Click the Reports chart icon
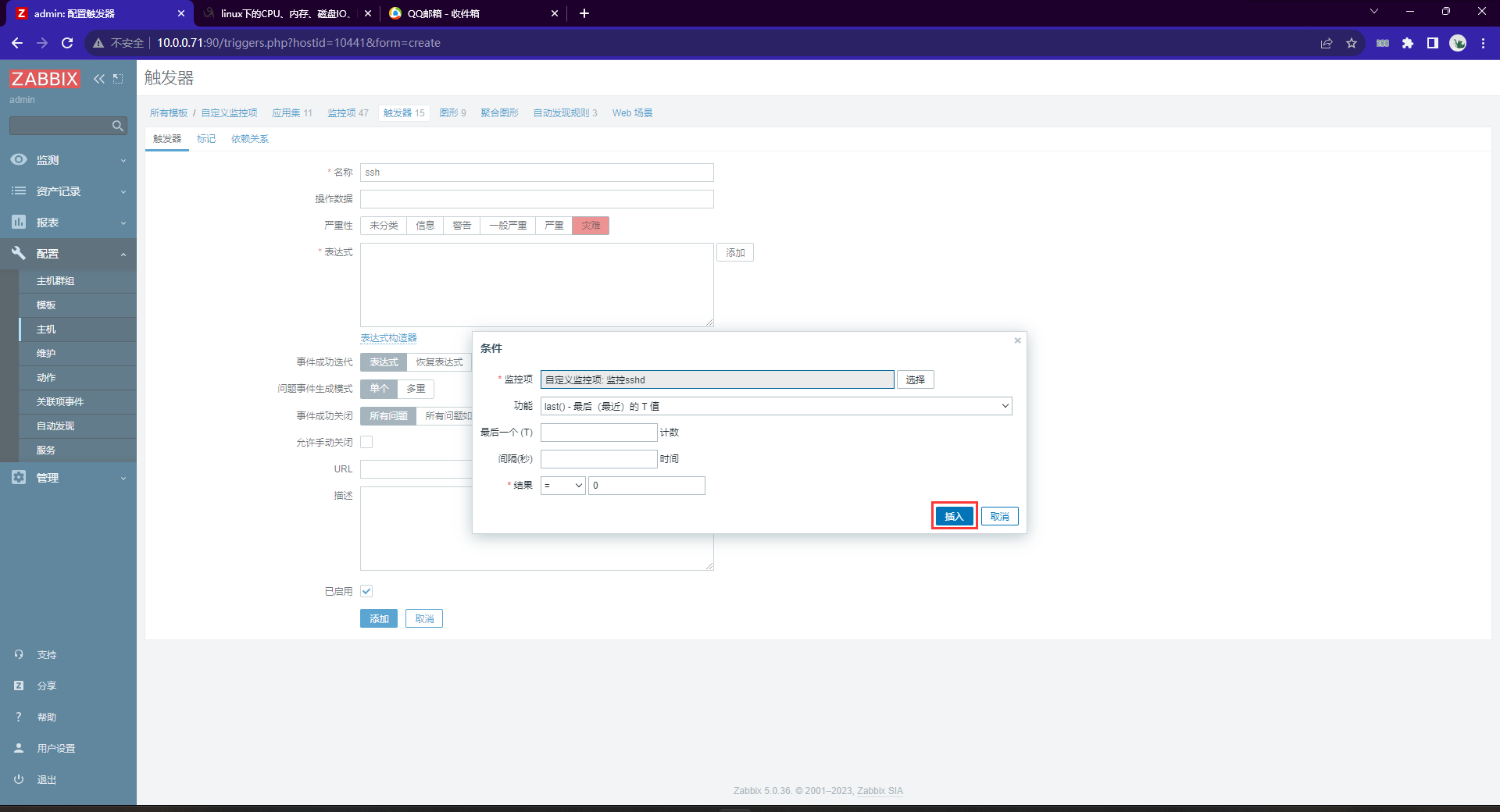Image resolution: width=1500 pixels, height=812 pixels. pos(19,222)
